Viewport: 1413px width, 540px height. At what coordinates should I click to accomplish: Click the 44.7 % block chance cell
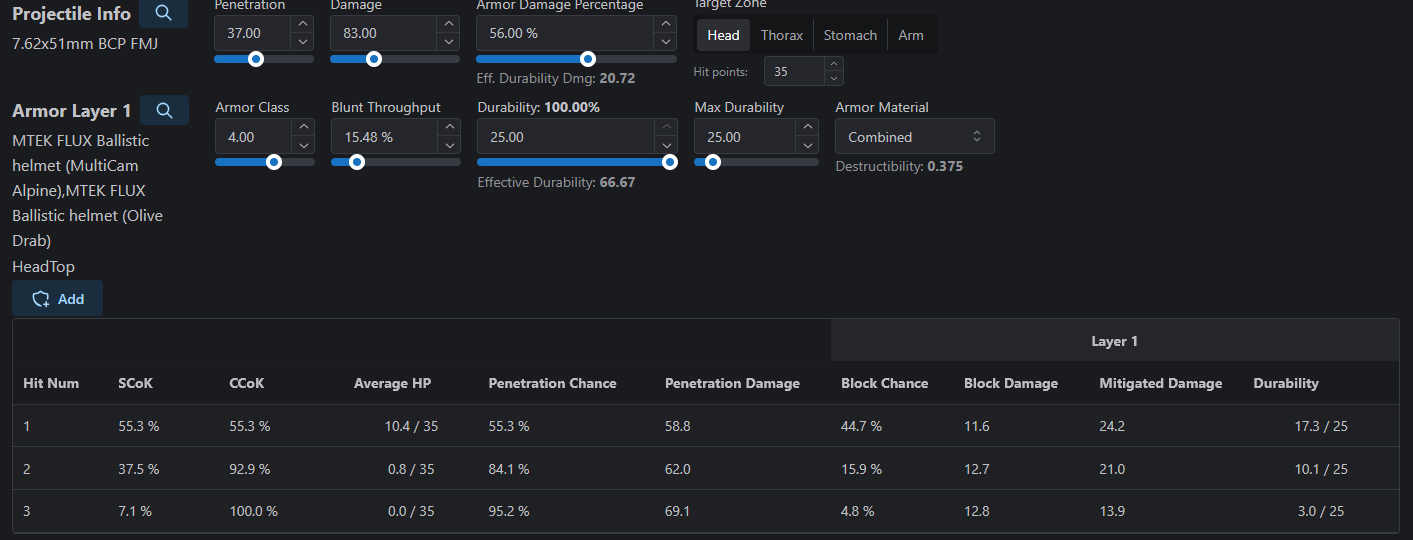(x=861, y=426)
